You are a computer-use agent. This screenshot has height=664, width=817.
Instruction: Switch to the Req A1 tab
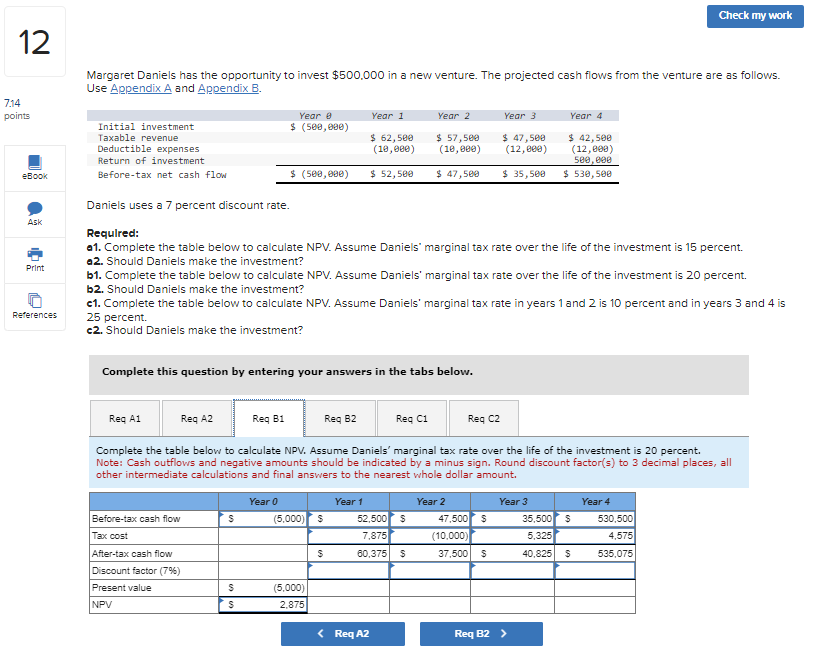(125, 419)
